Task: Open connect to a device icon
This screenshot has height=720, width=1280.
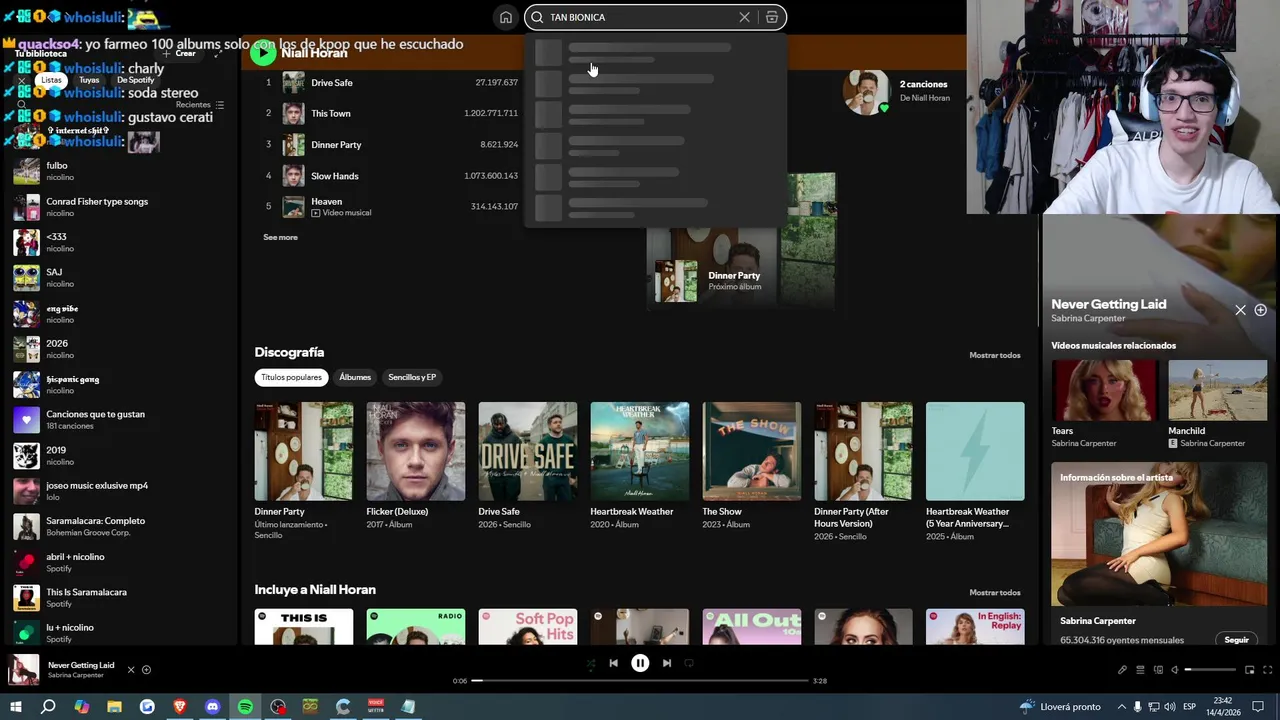Action: tap(1158, 670)
